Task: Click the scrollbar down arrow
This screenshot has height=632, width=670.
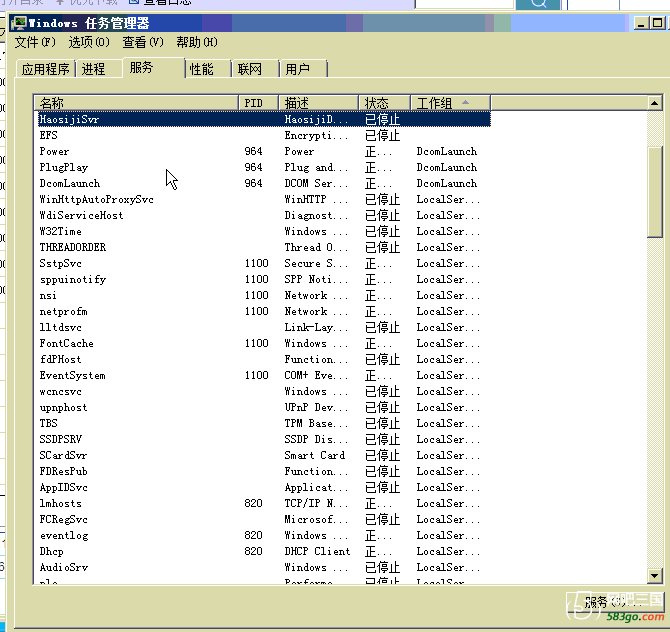Action: [654, 576]
